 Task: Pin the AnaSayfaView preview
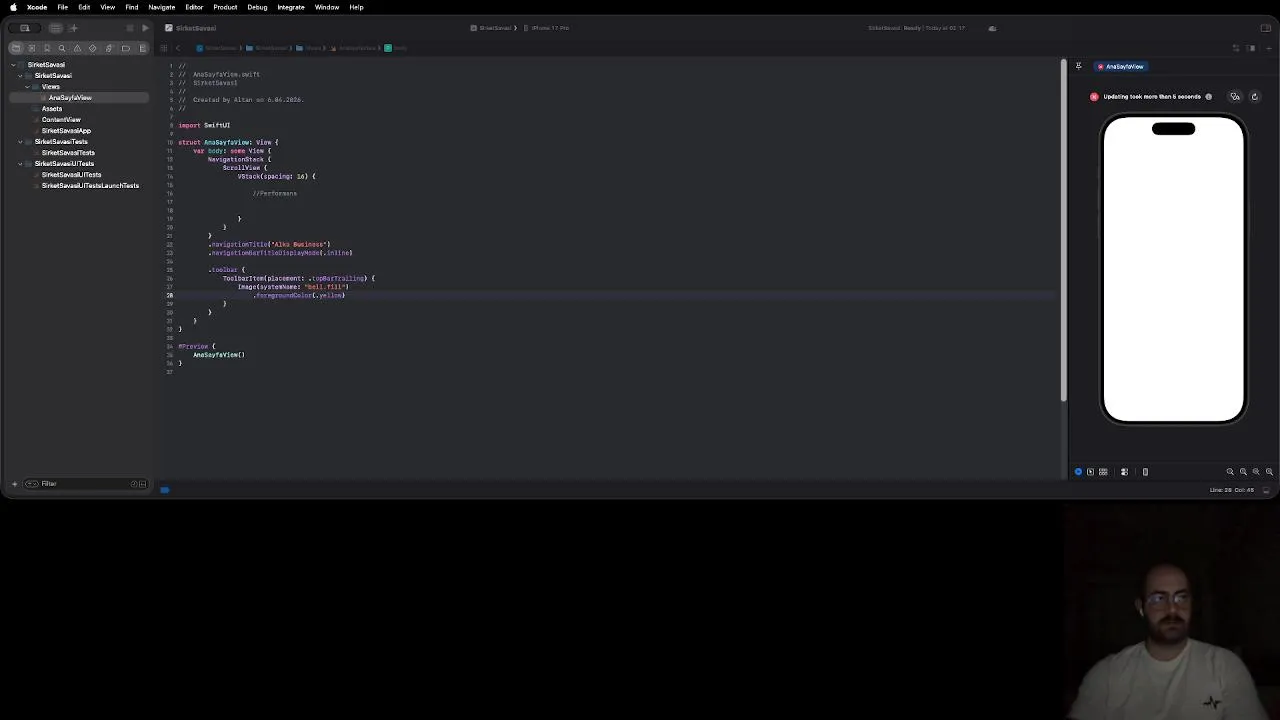click(1078, 66)
